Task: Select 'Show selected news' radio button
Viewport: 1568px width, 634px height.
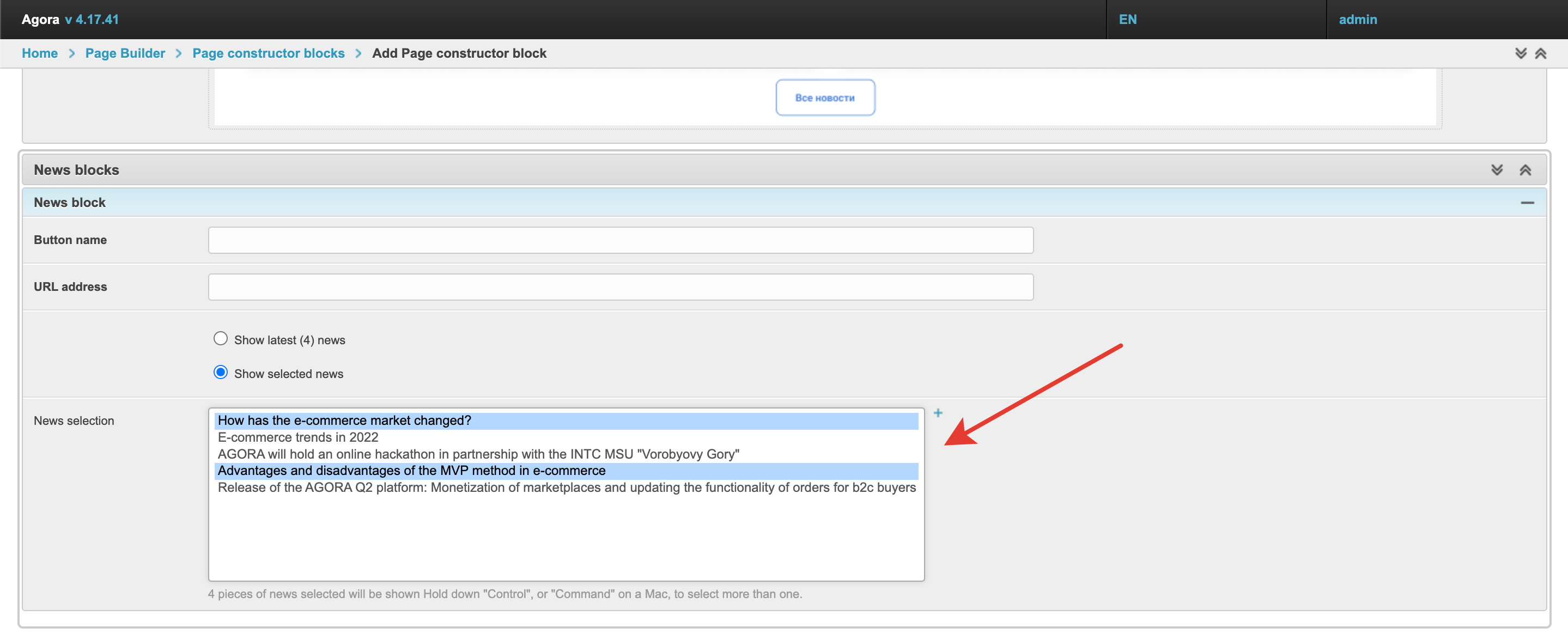Action: point(220,373)
